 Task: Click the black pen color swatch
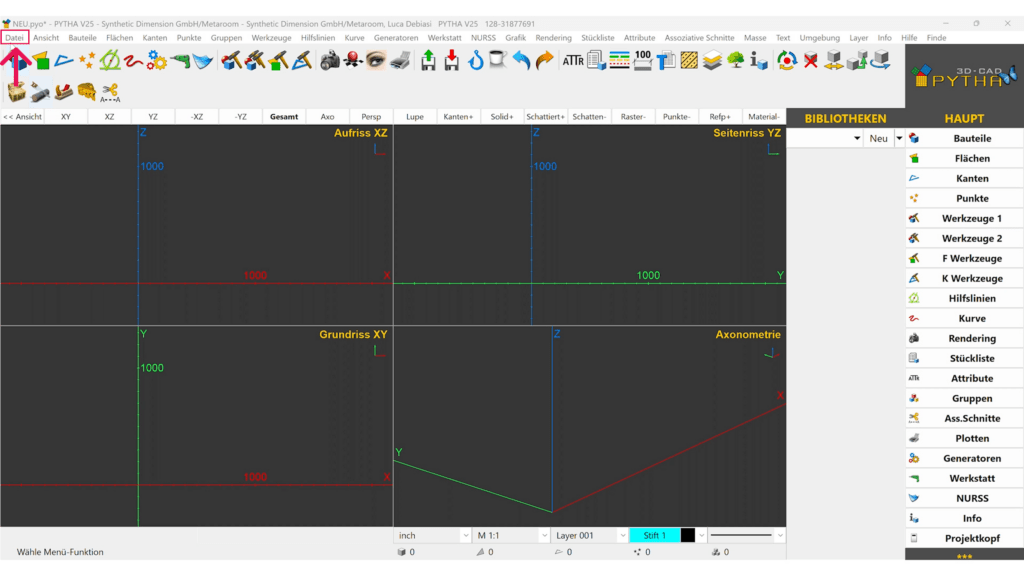[688, 536]
